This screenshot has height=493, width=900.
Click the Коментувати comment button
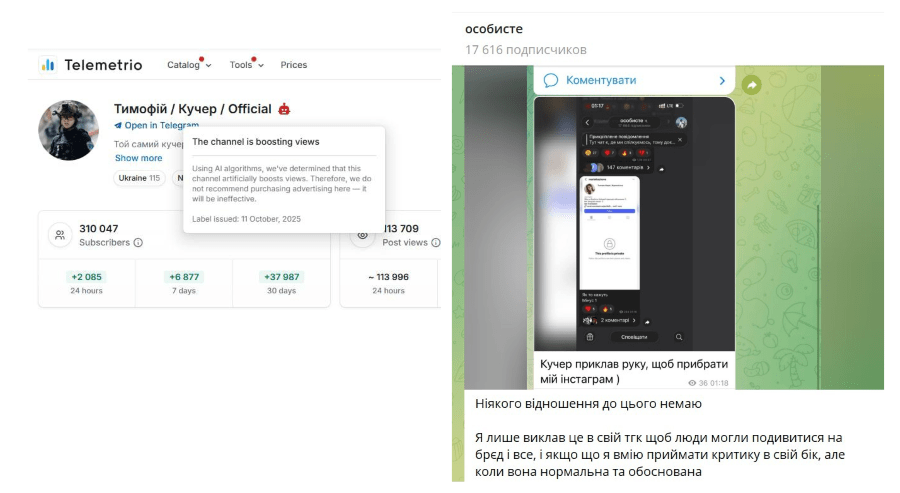click(634, 80)
